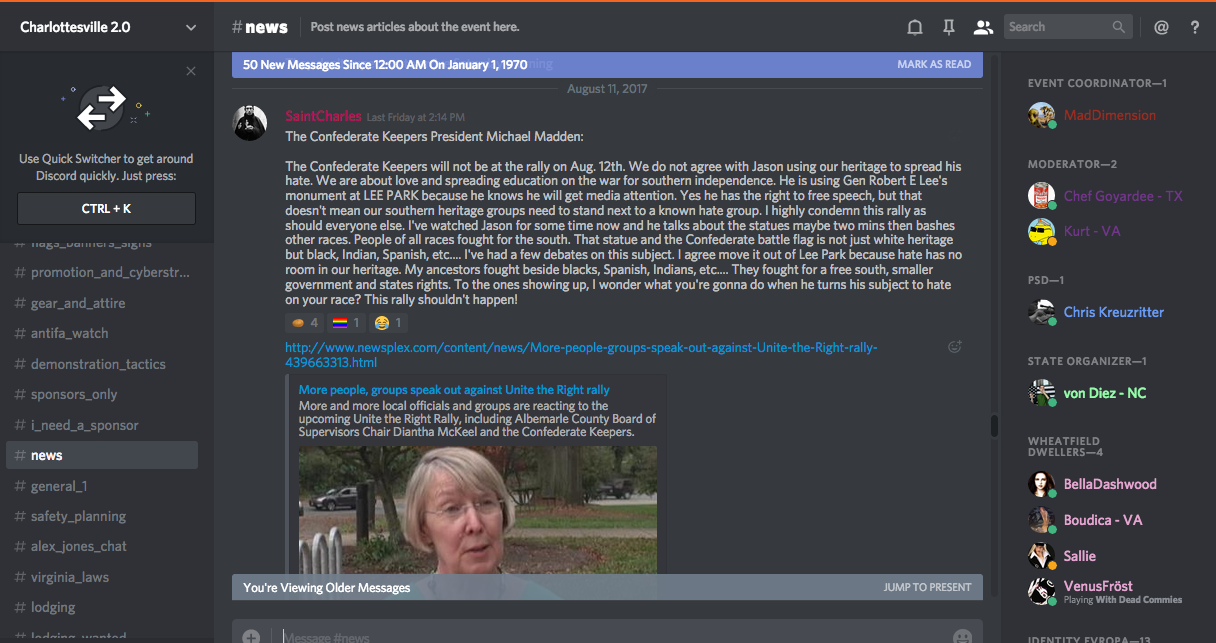Viewport: 1216px width, 643px height.
Task: Click Mark As Read
Action: 934,64
